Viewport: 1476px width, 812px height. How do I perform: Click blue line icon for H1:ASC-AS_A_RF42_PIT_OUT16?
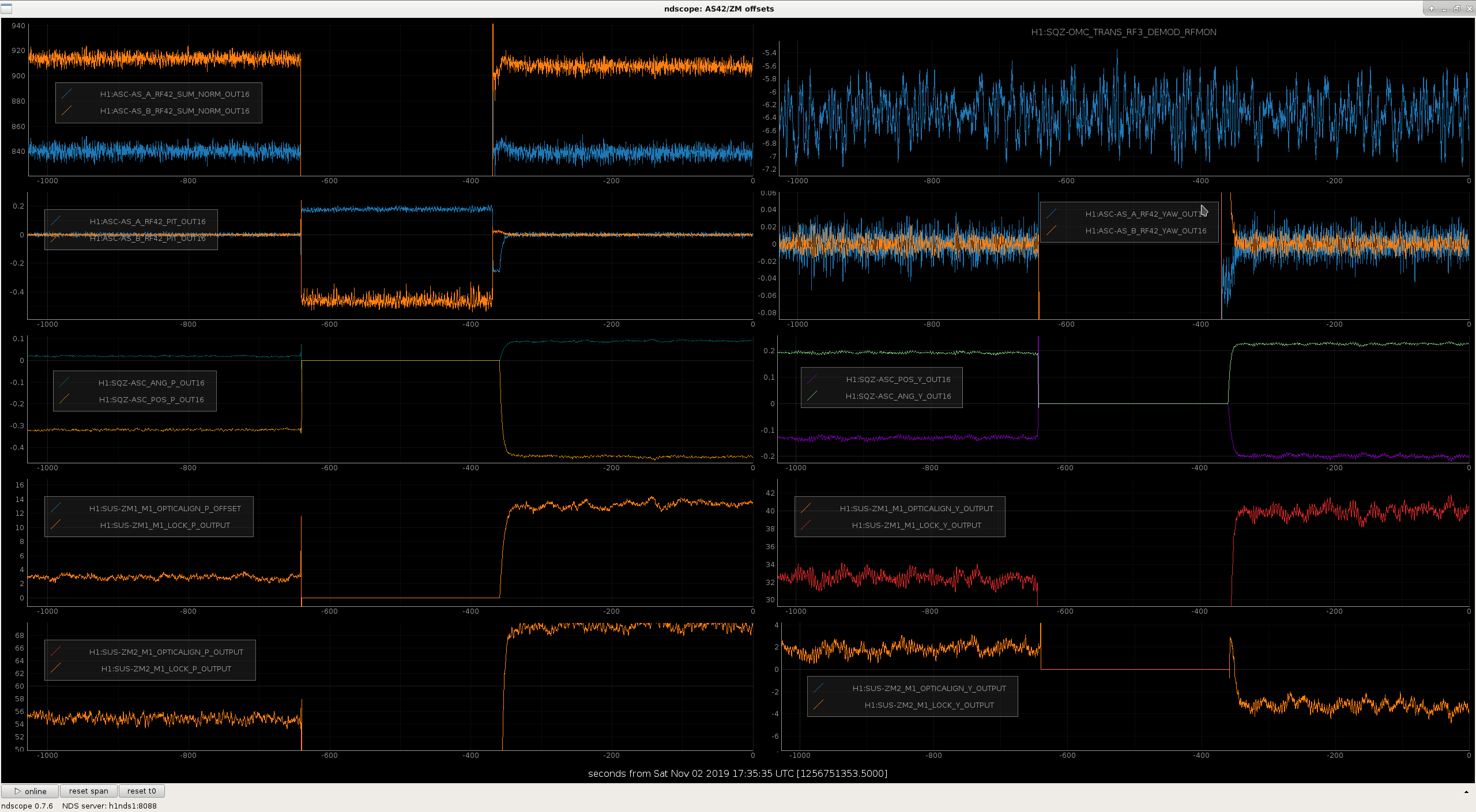[56, 221]
